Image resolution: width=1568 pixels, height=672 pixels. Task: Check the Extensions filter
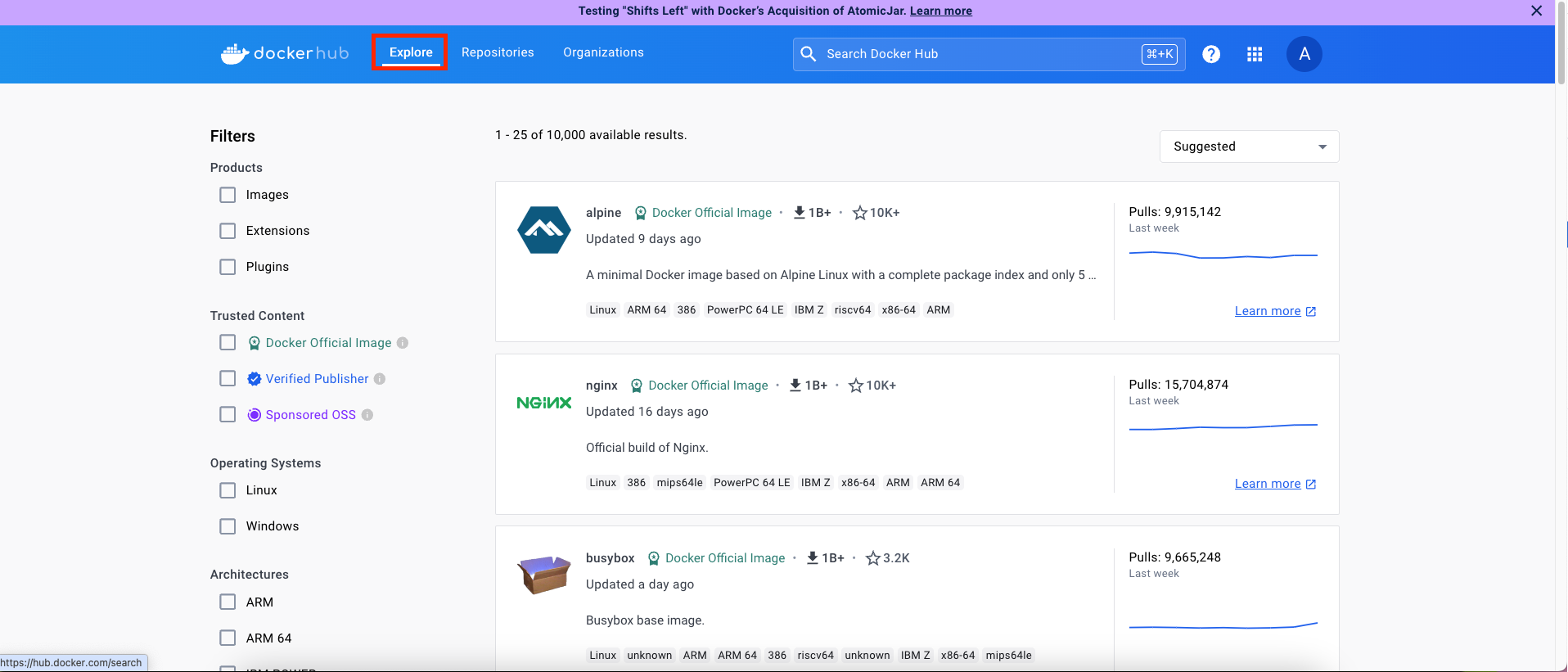[228, 231]
